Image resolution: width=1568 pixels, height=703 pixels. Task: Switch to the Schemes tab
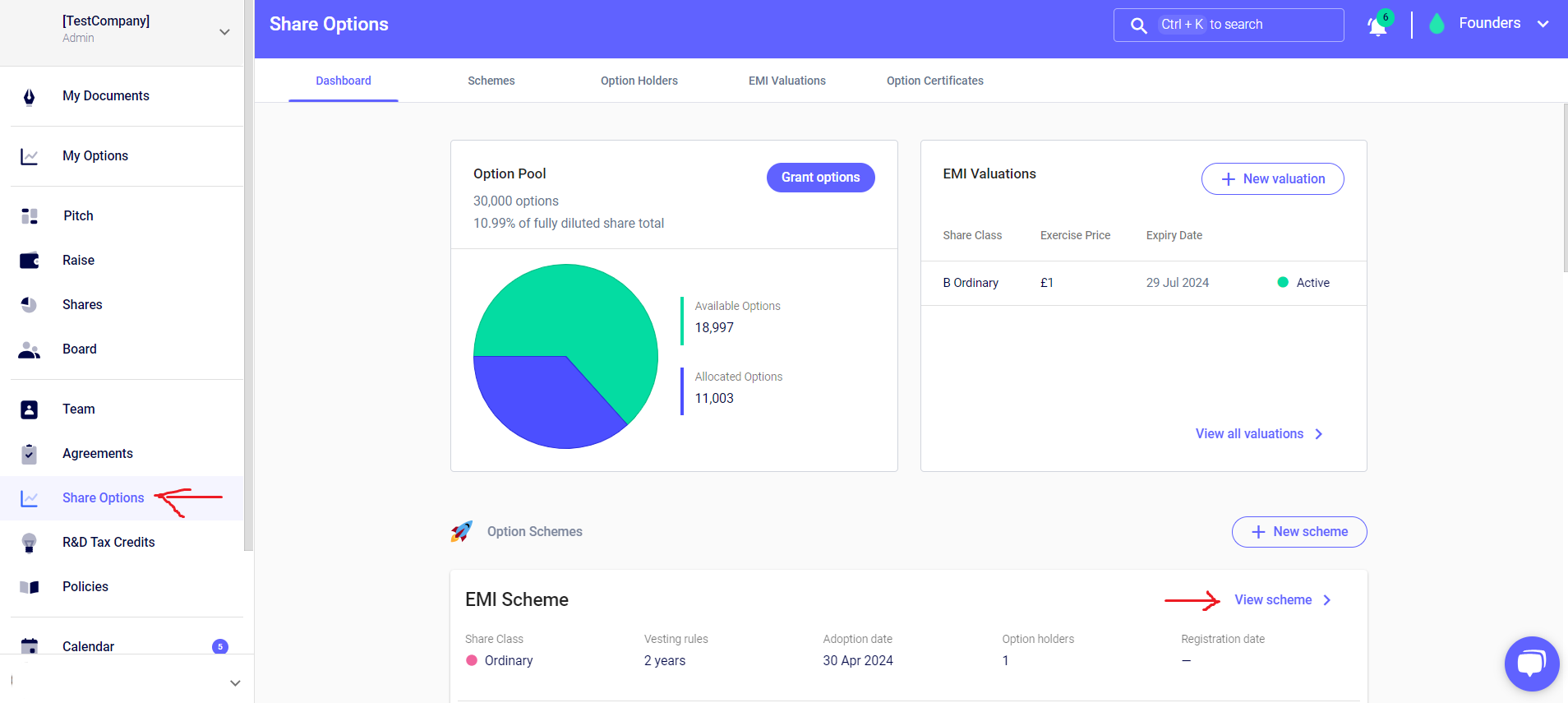(491, 81)
